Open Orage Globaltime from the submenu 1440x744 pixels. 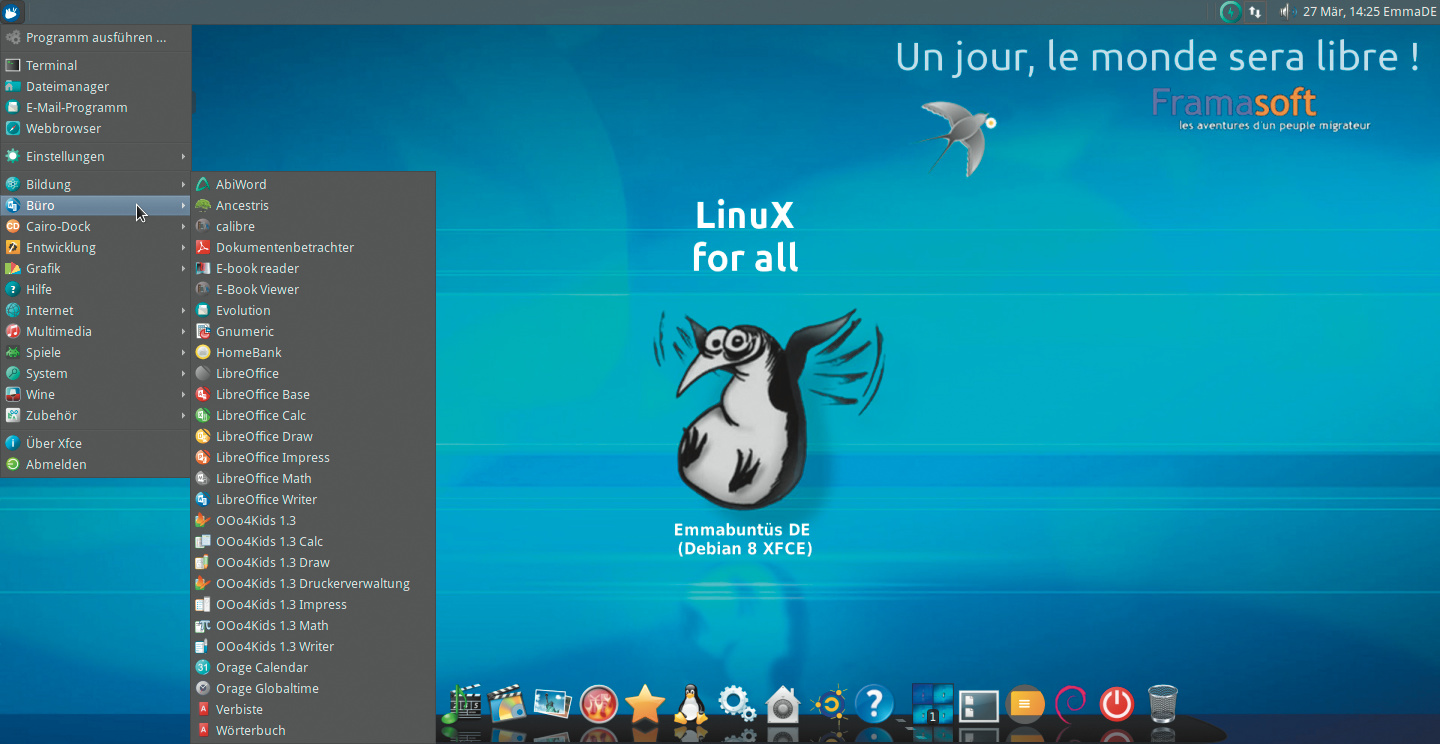tap(313, 688)
